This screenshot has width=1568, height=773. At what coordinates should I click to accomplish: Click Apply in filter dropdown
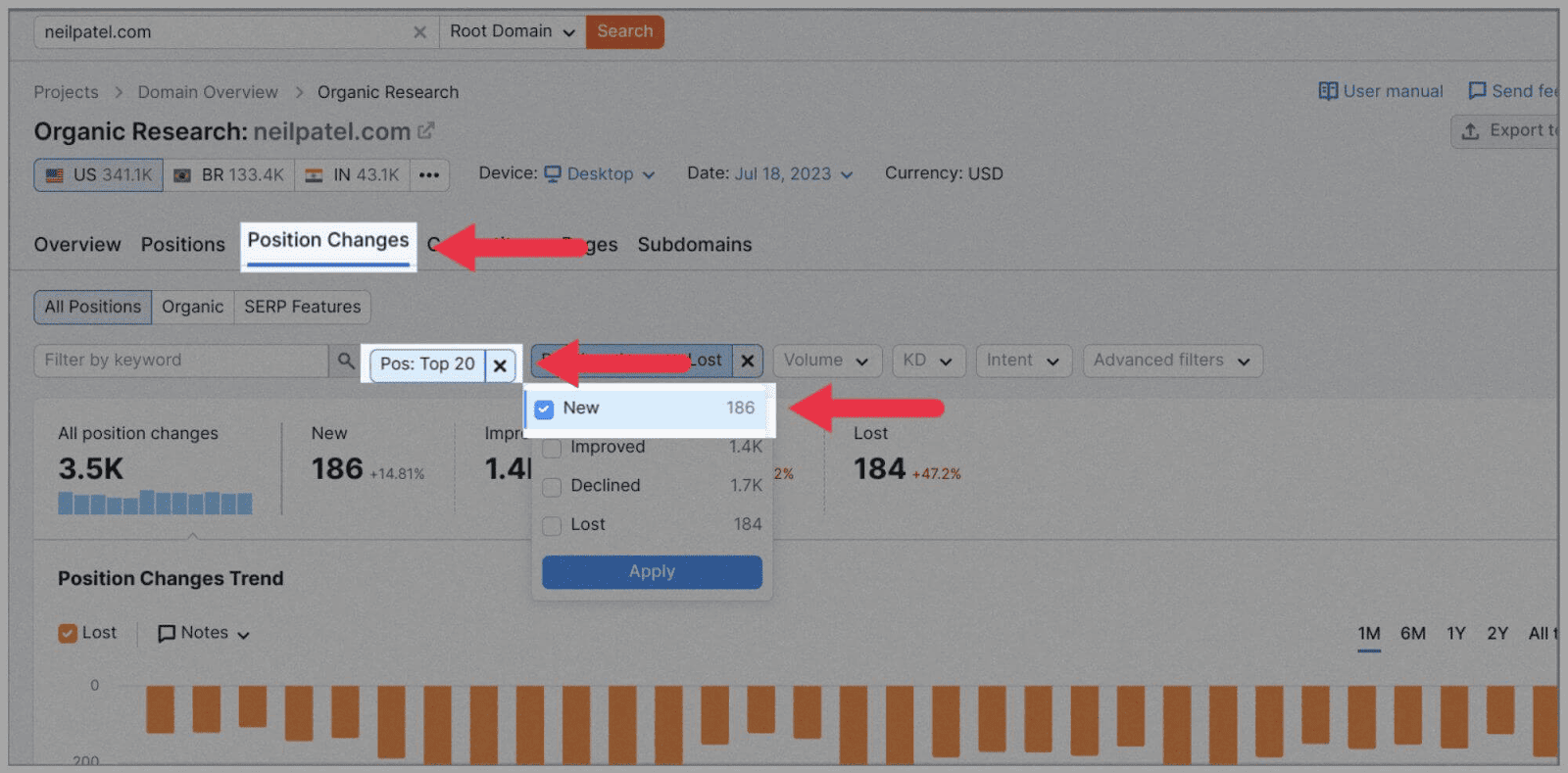[652, 572]
